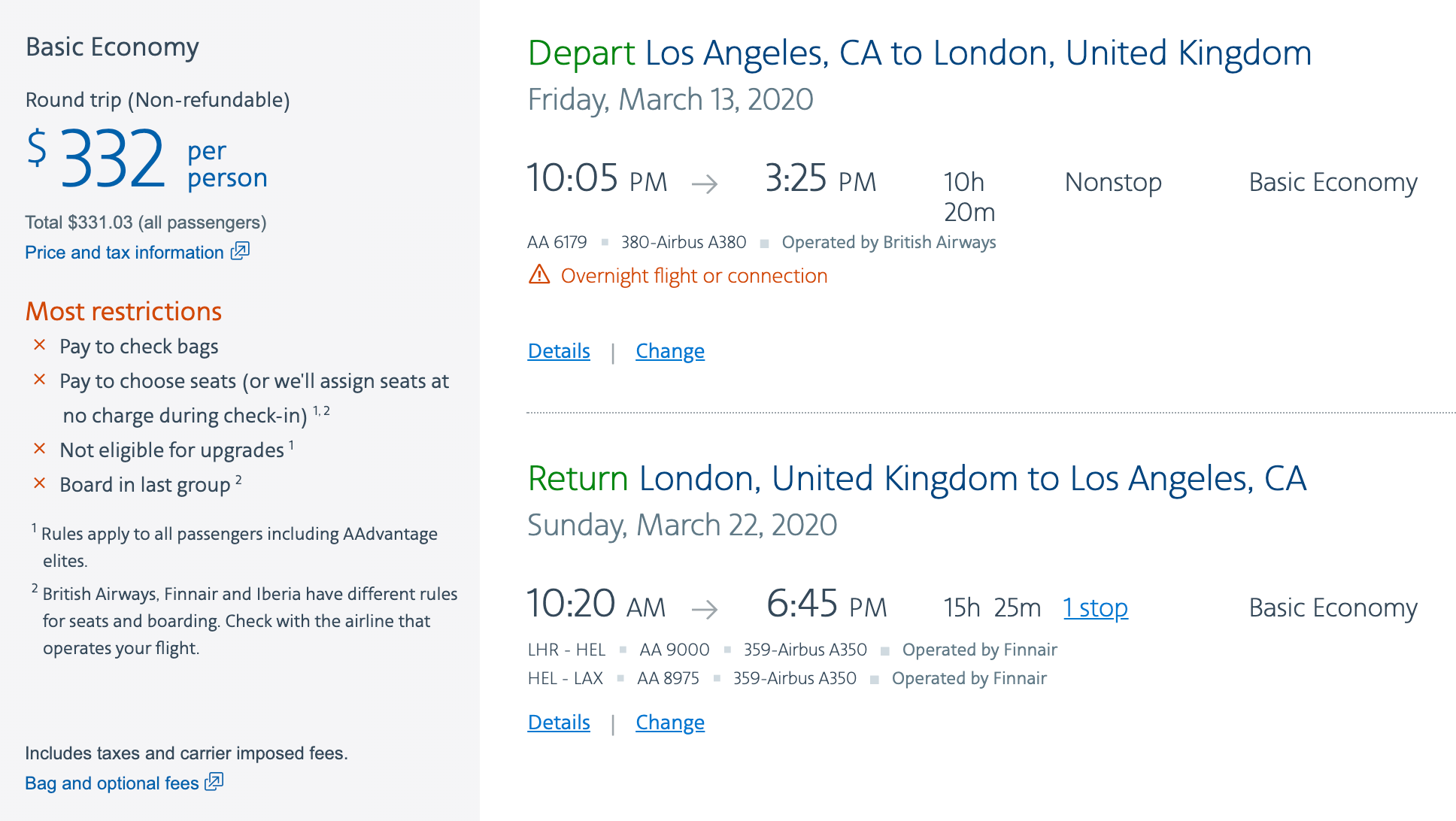The width and height of the screenshot is (1456, 821).
Task: Click the X icon beside Not eligible for upgrades
Action: point(40,449)
